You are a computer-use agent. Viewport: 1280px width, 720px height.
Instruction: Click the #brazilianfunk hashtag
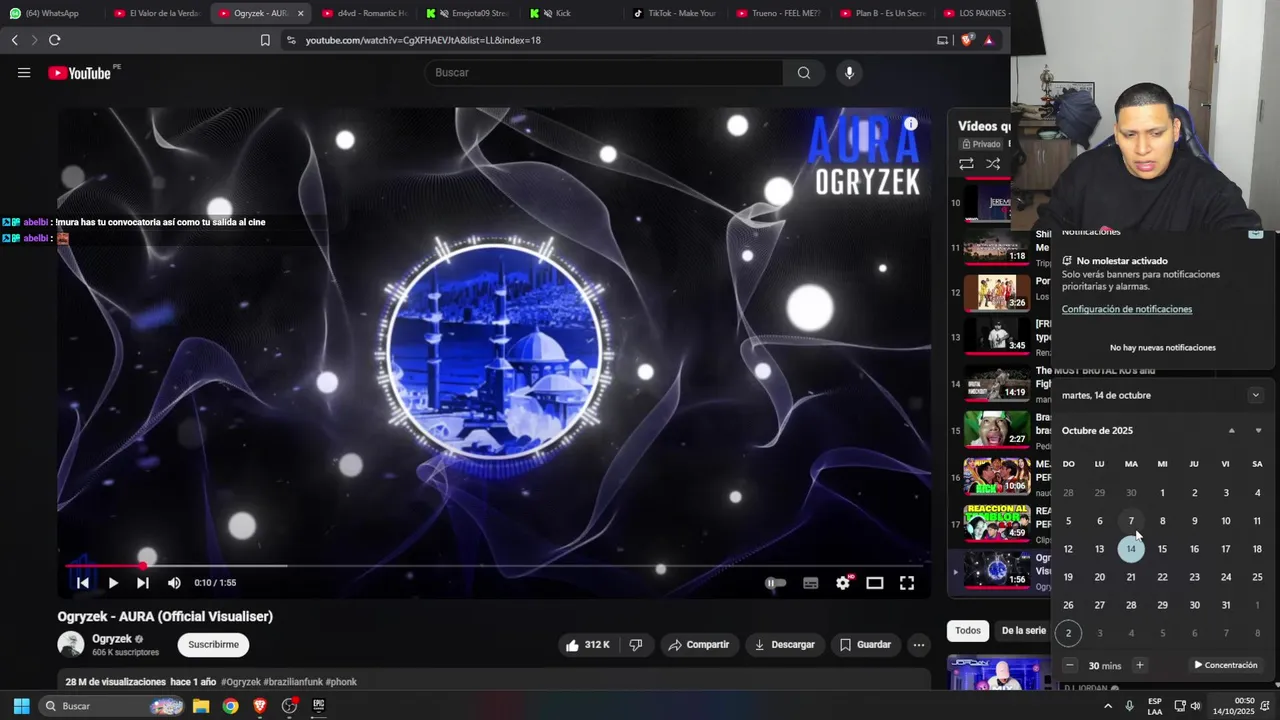pyautogui.click(x=293, y=682)
